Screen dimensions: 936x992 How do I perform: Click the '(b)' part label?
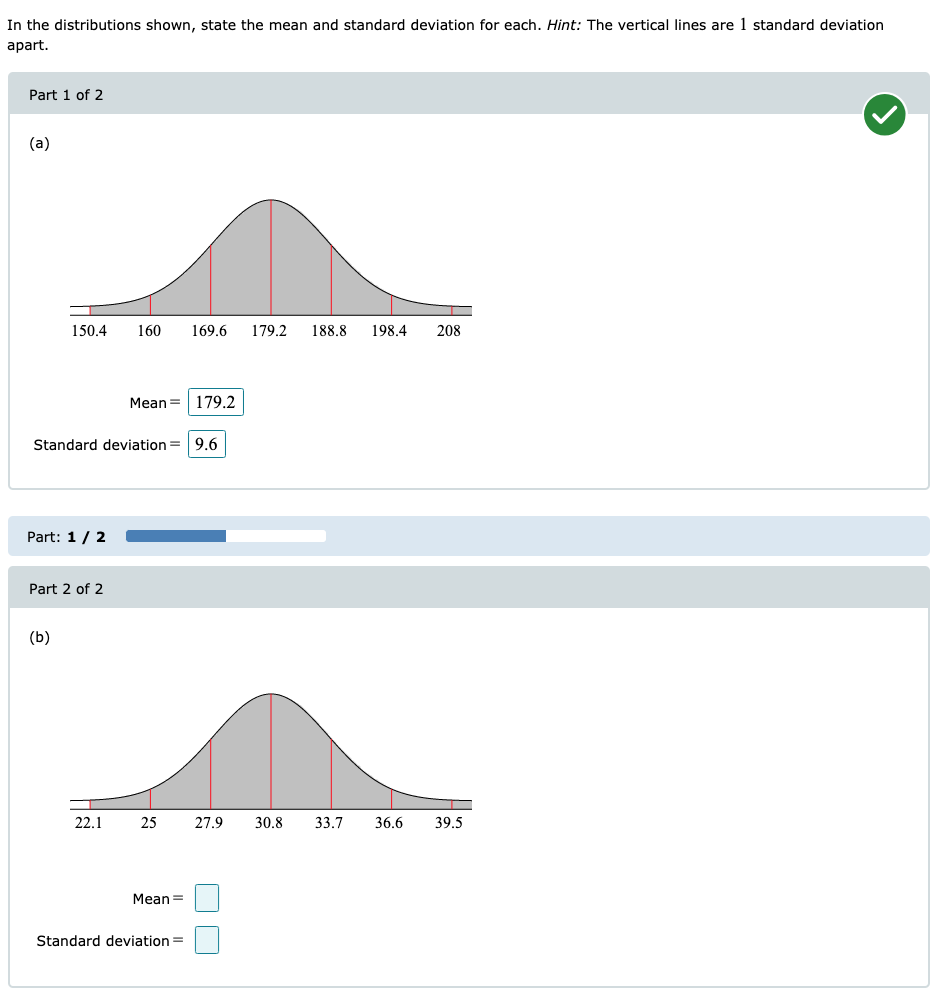39,637
